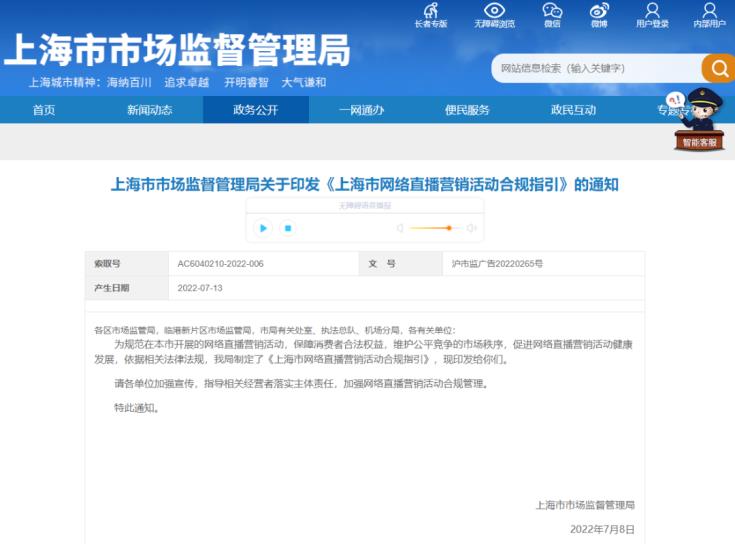Select the 政务公开 menu tab
The height and width of the screenshot is (544, 735).
coord(255,110)
